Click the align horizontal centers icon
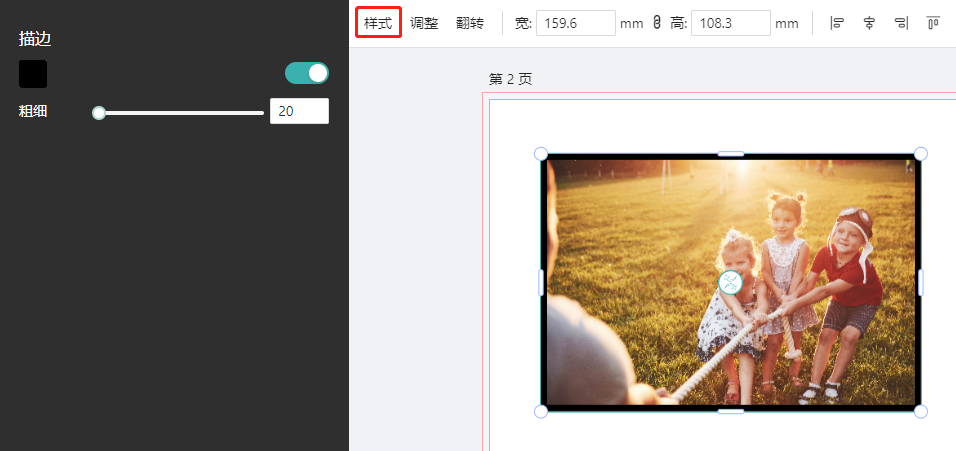The height and width of the screenshot is (451, 956). 869,23
